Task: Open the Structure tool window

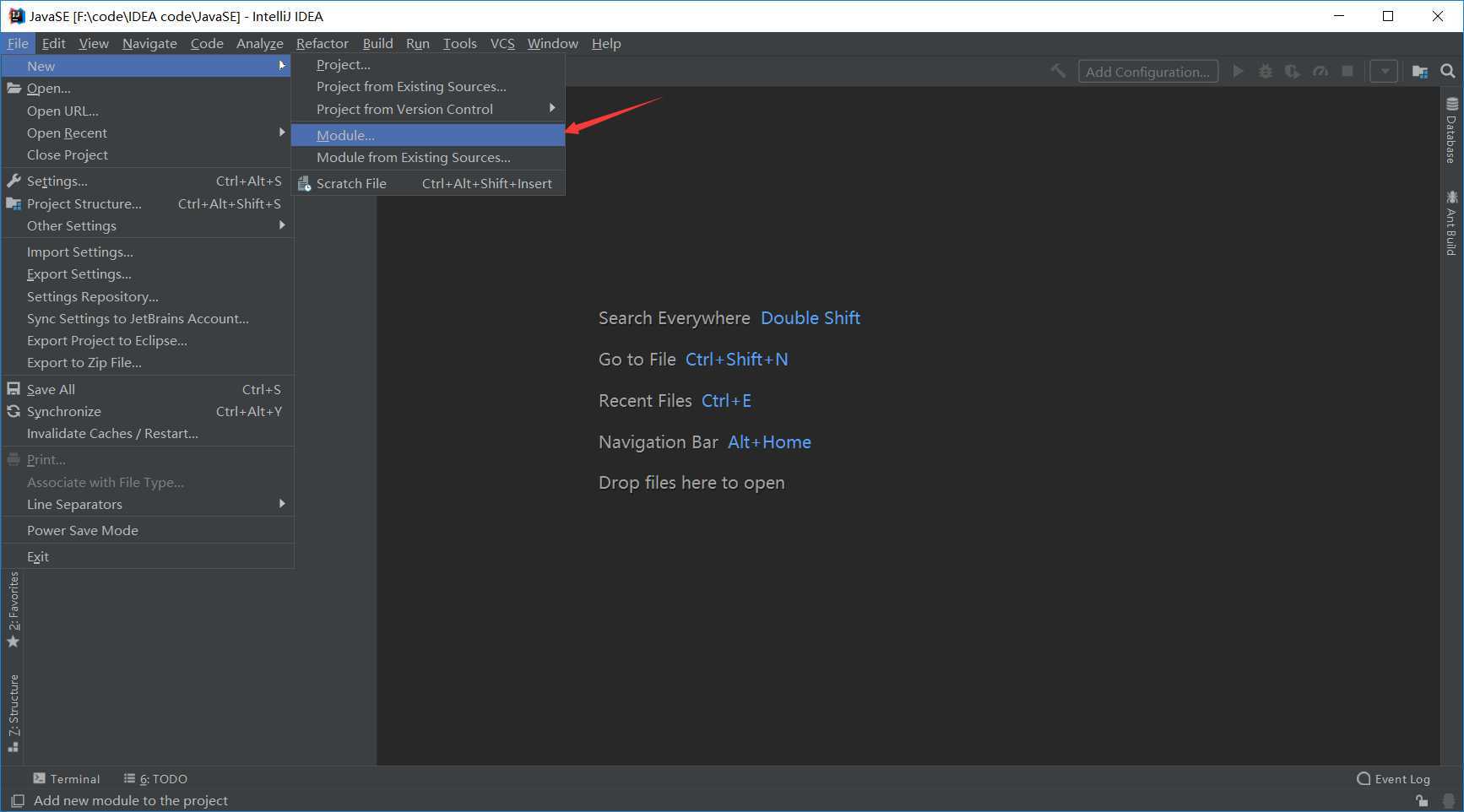Action: coord(14,713)
